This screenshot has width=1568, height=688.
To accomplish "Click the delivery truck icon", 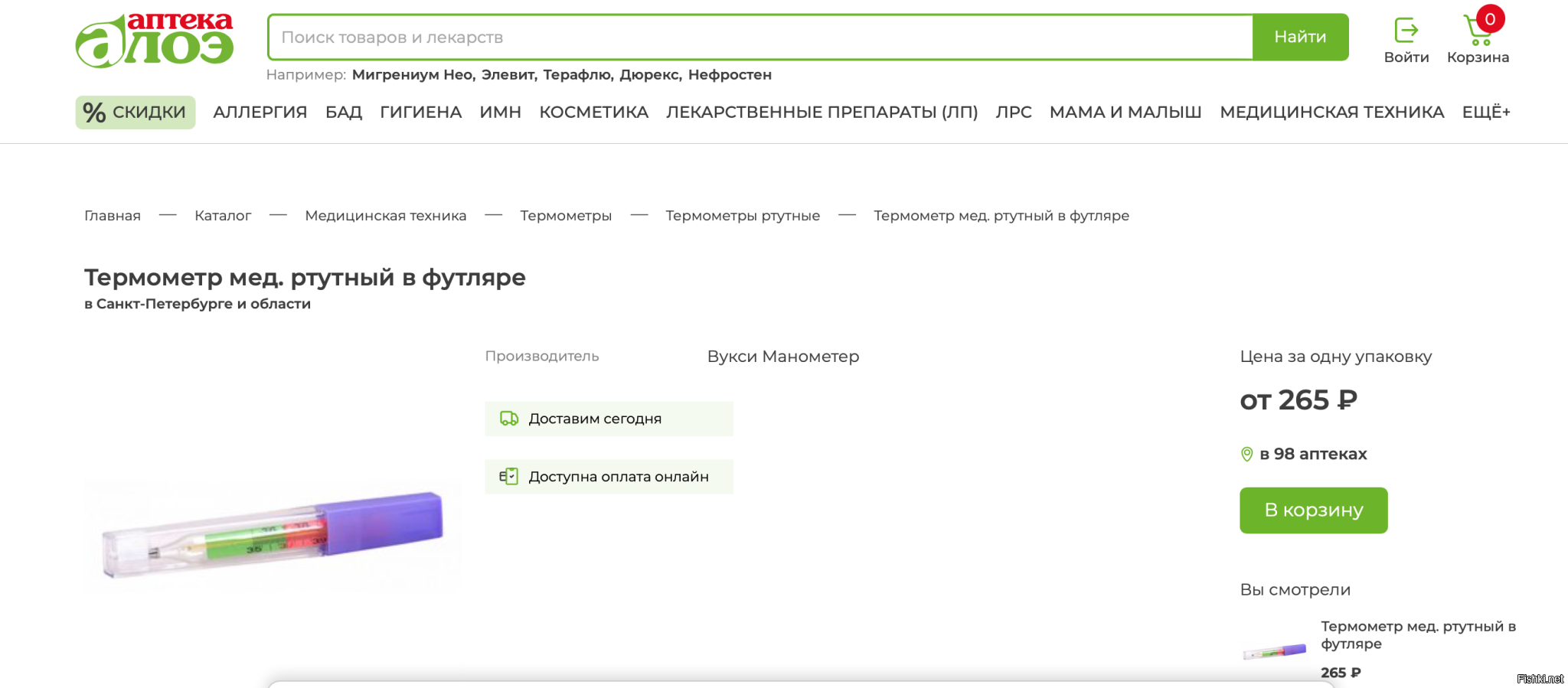I will tap(508, 419).
